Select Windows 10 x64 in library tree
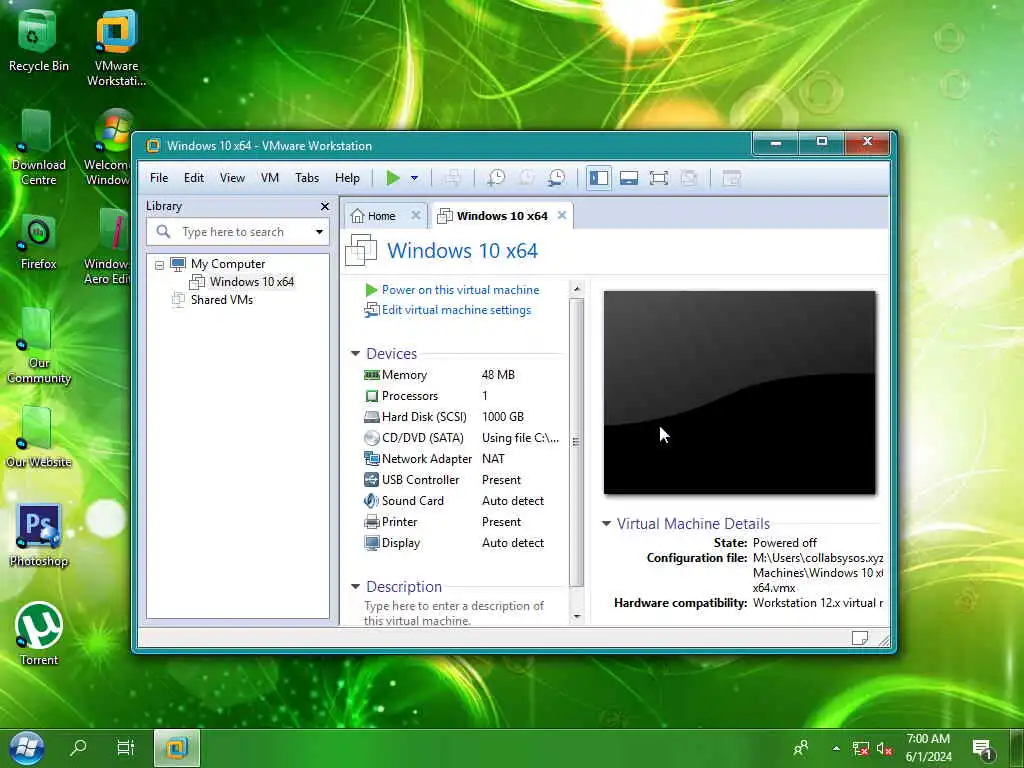1024x768 pixels. point(251,281)
